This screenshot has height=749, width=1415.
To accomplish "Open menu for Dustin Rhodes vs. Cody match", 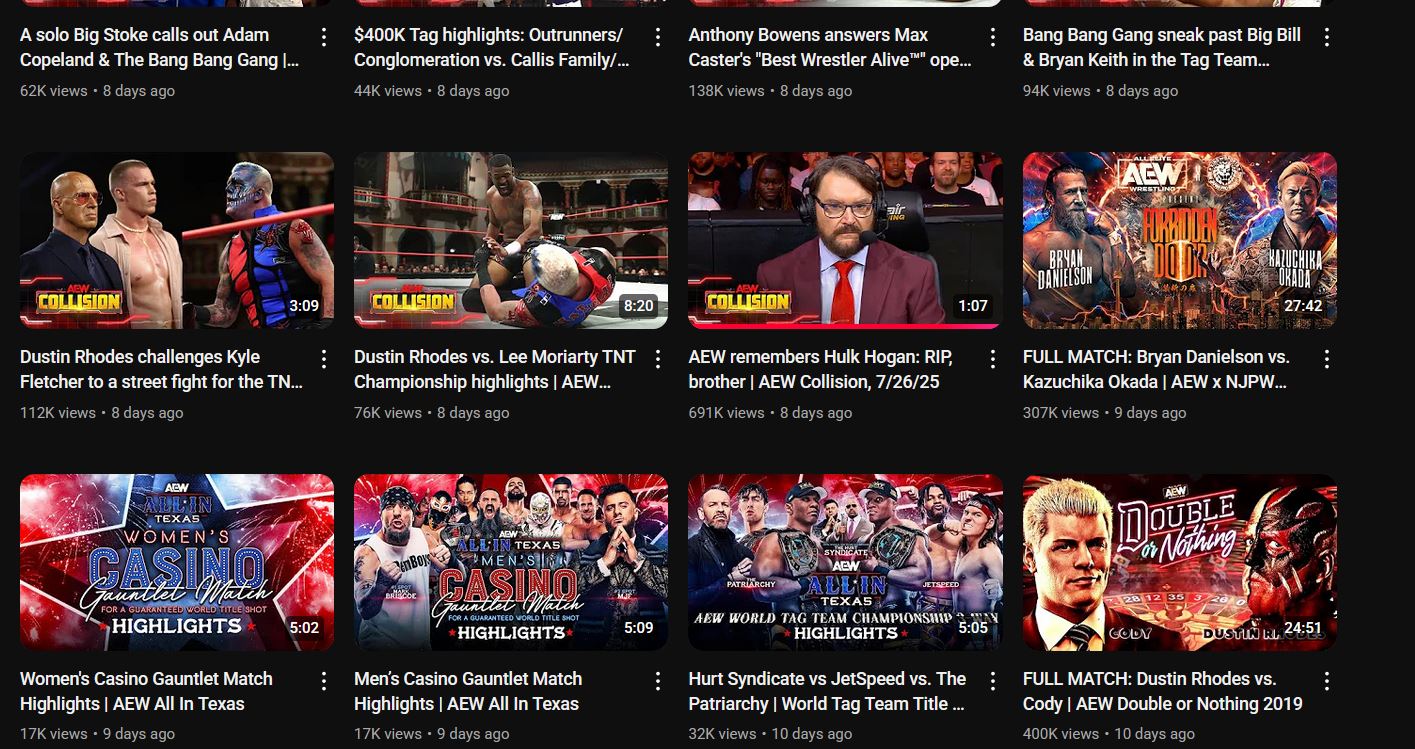I will click(x=1326, y=682).
